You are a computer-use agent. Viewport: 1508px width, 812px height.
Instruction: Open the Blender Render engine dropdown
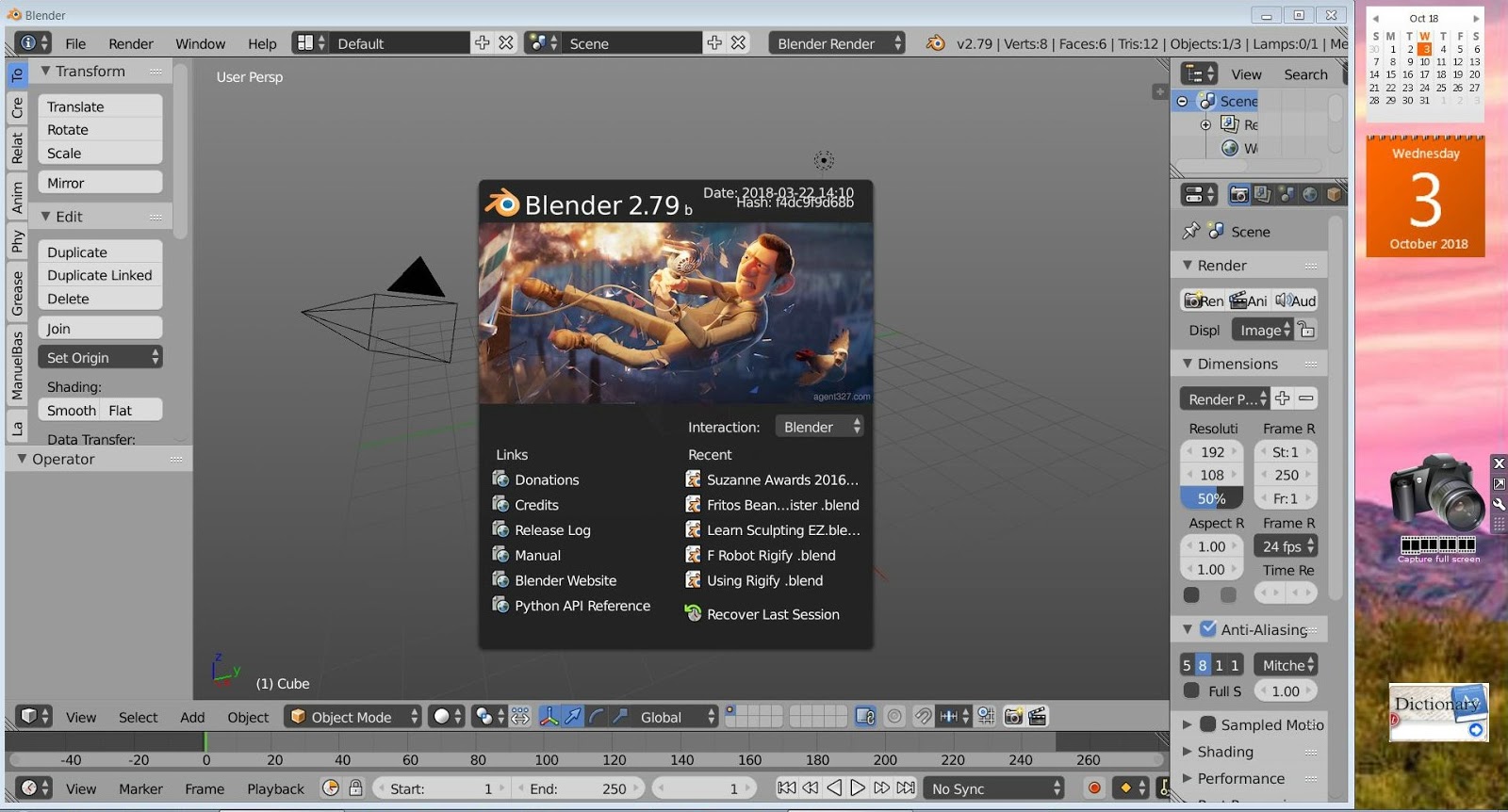tap(837, 43)
